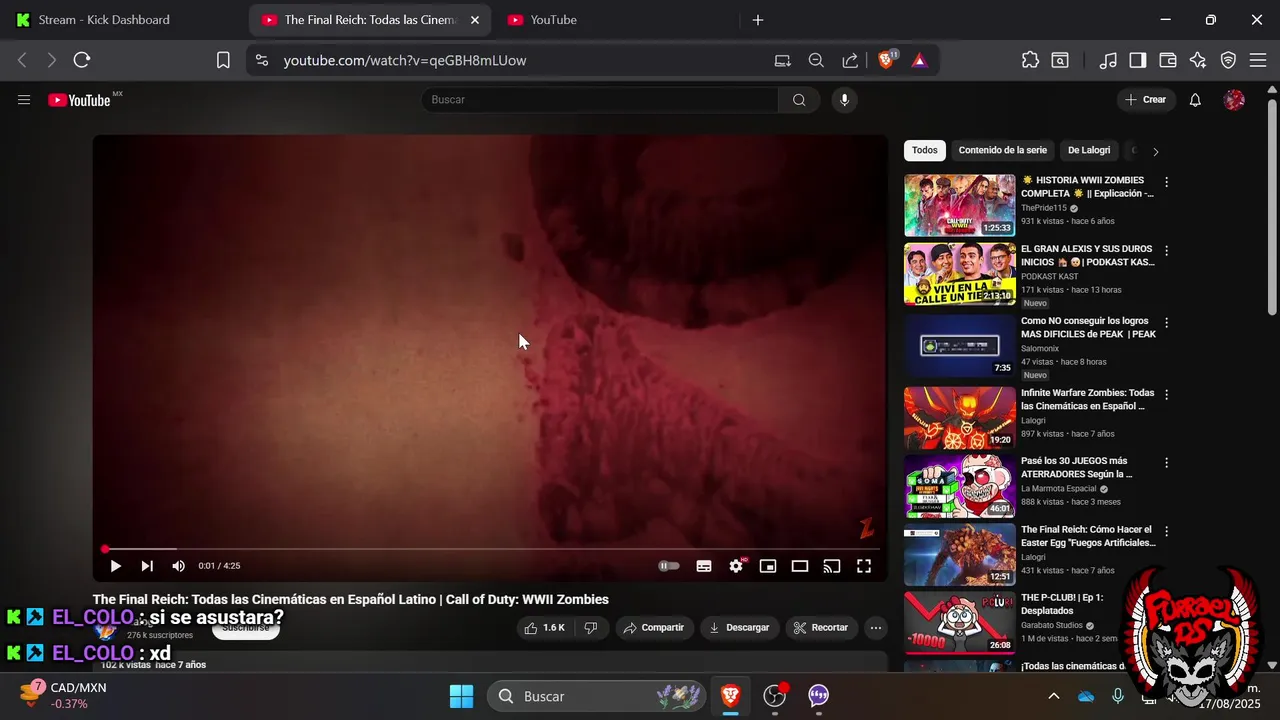Click the address bar URL

click(x=404, y=60)
